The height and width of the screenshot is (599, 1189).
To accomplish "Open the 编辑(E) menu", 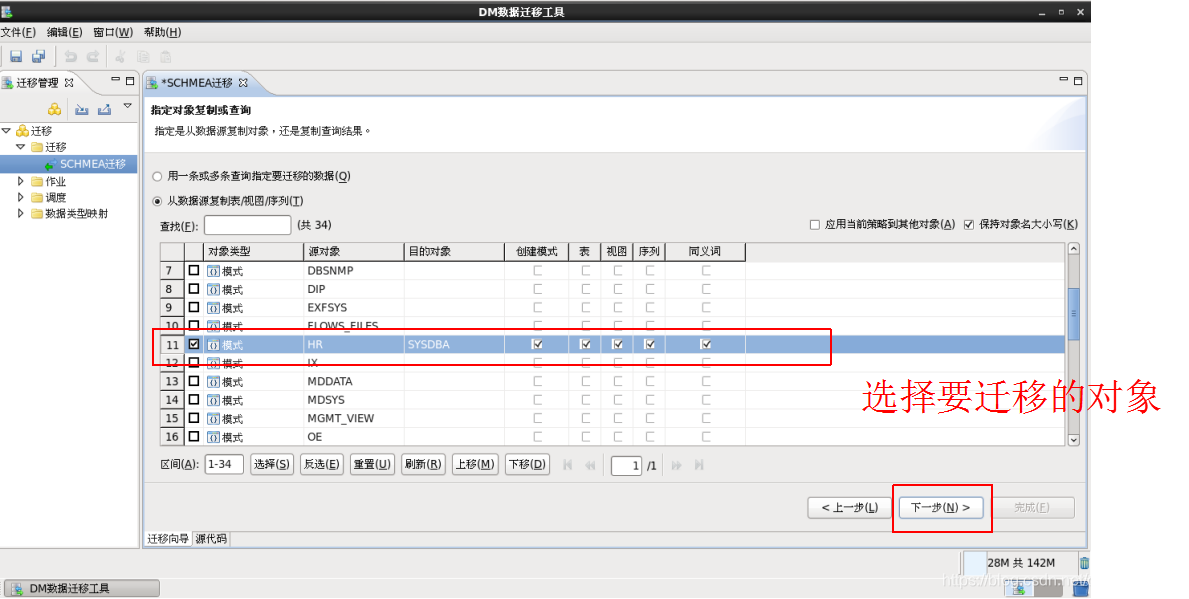I will pyautogui.click(x=64, y=32).
